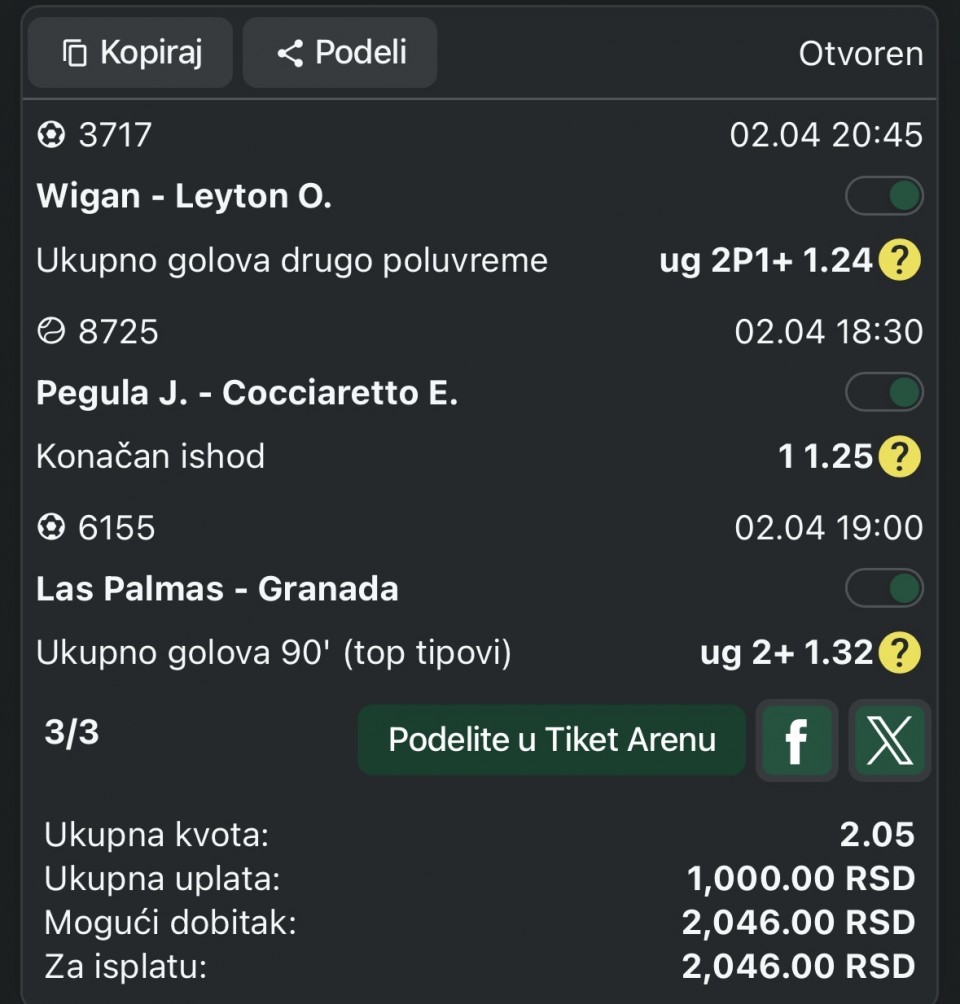This screenshot has width=960, height=1004.
Task: Open help icon next to Konačan ishod 1.25
Action: [899, 457]
